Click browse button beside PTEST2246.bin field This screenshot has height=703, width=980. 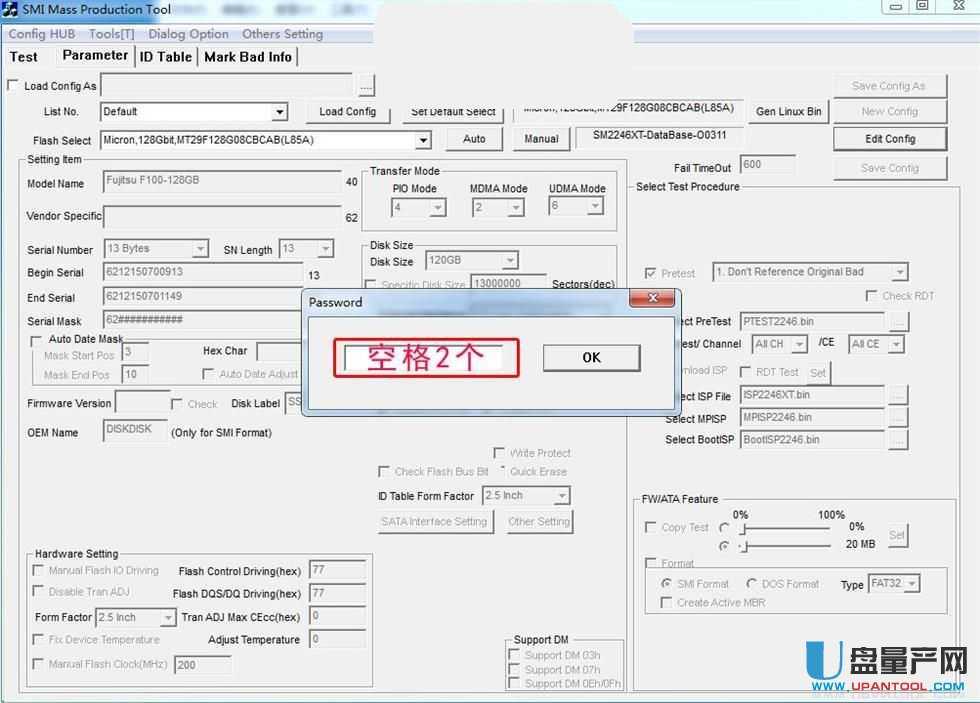tap(898, 322)
